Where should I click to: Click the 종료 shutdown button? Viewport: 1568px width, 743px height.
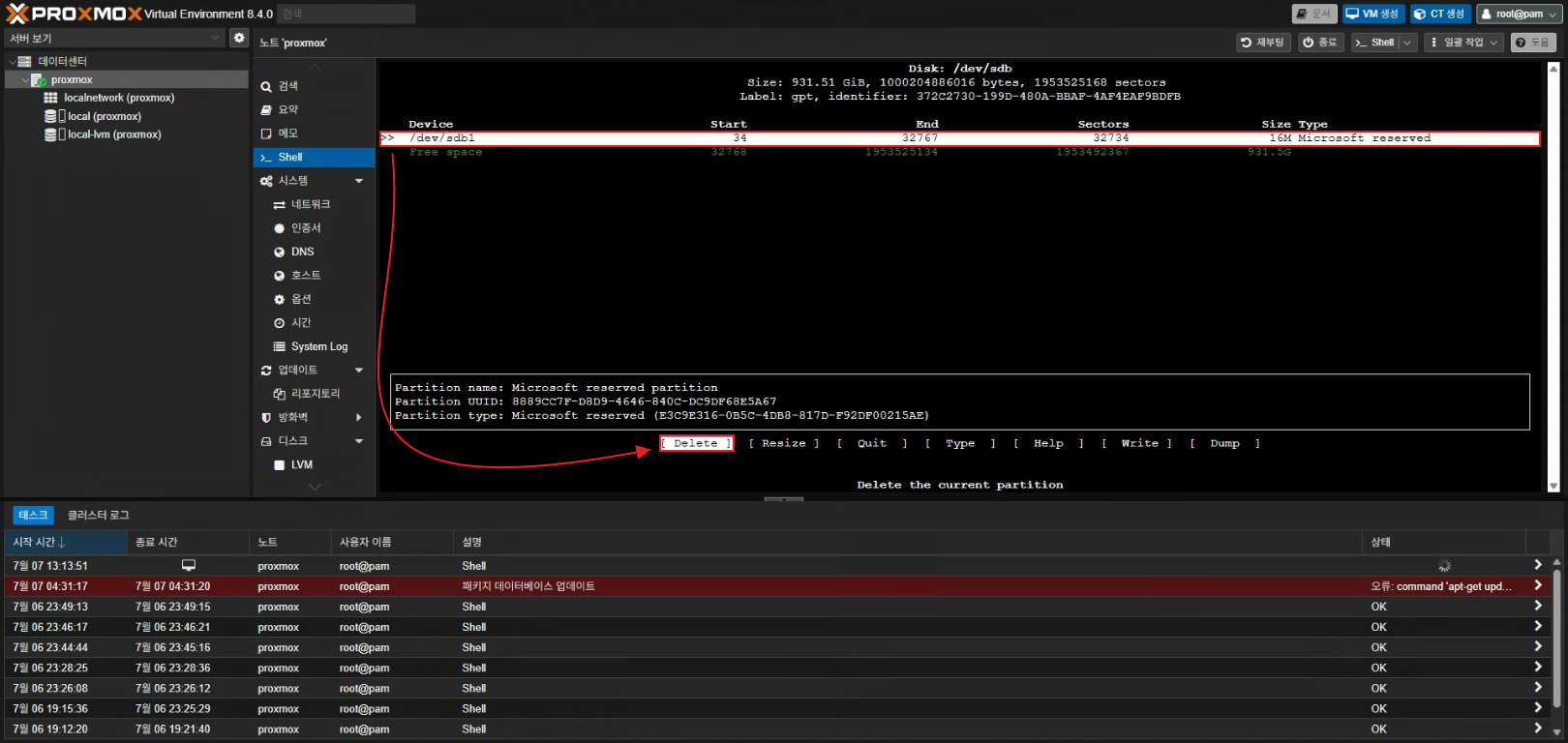tap(1319, 43)
